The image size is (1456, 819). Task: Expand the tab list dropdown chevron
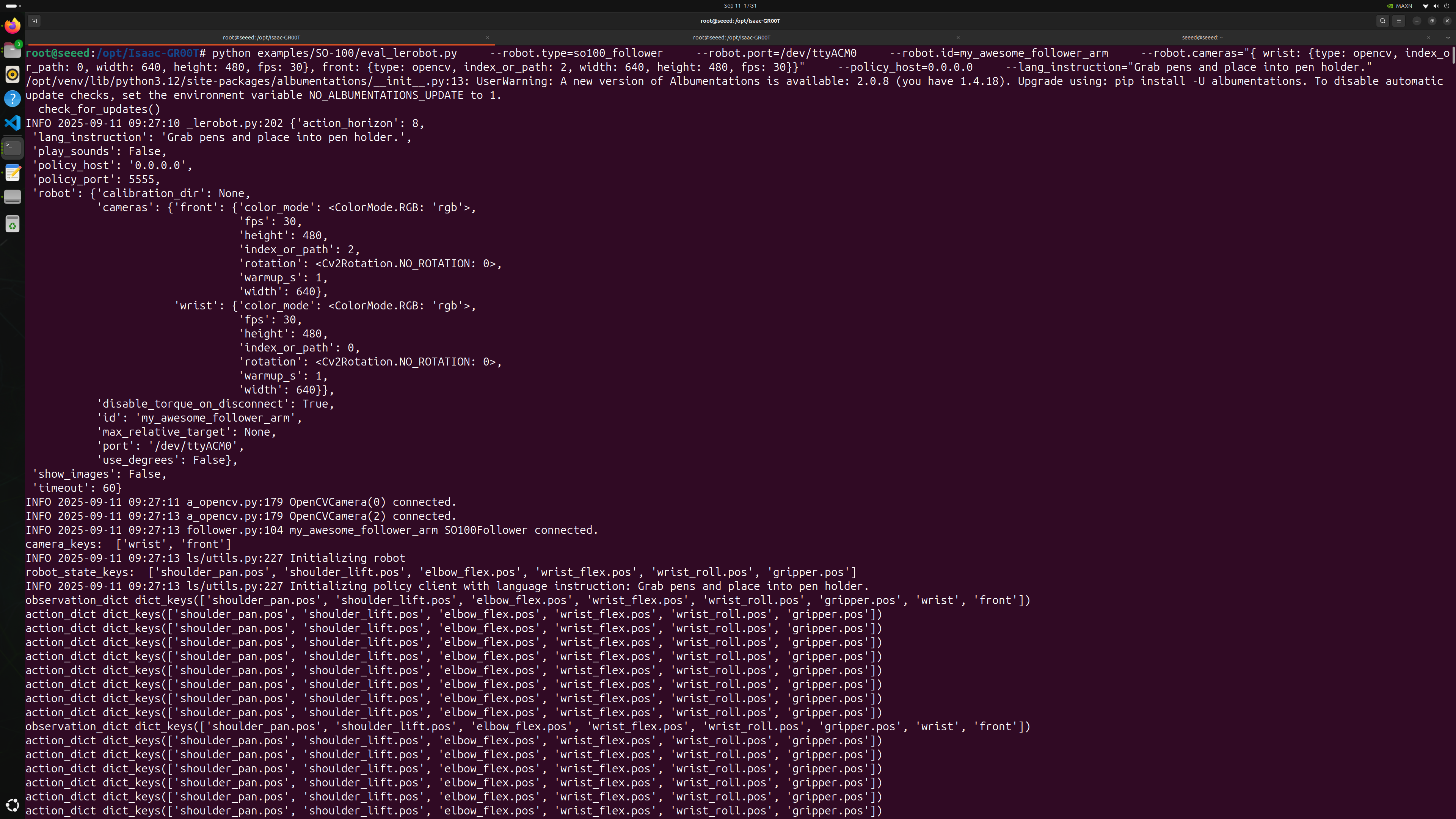[x=1448, y=37]
